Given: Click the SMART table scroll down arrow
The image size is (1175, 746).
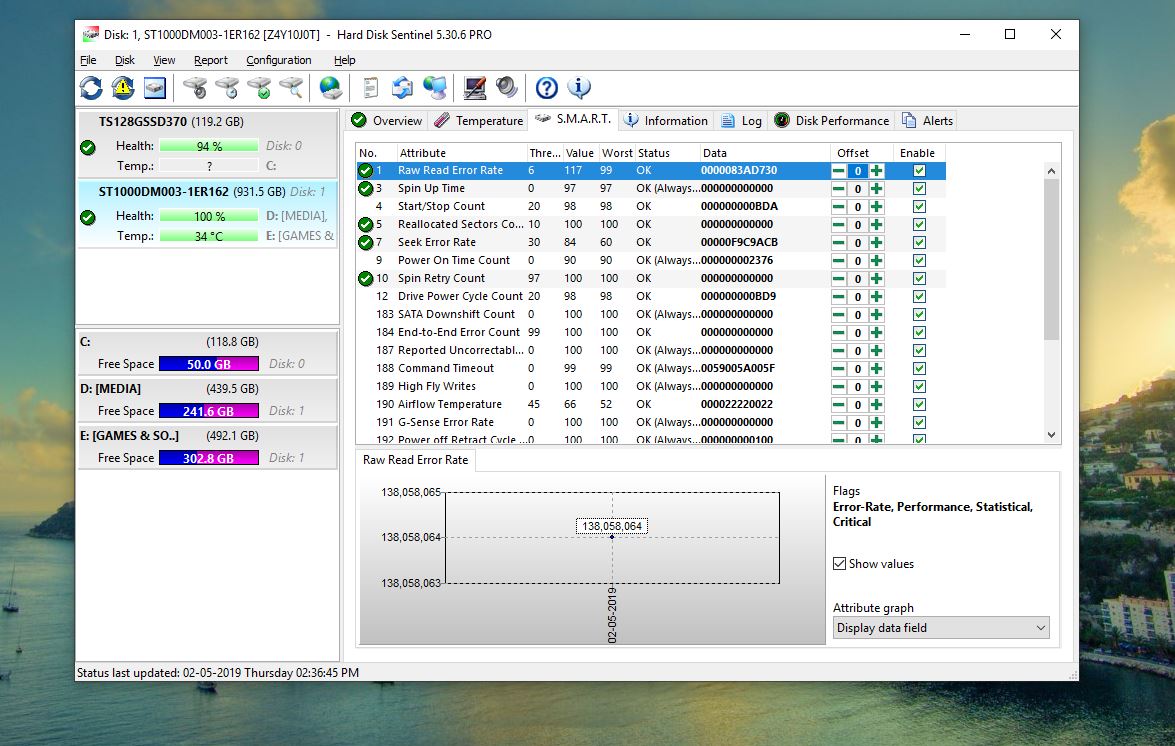Looking at the screenshot, I should tap(1050, 435).
